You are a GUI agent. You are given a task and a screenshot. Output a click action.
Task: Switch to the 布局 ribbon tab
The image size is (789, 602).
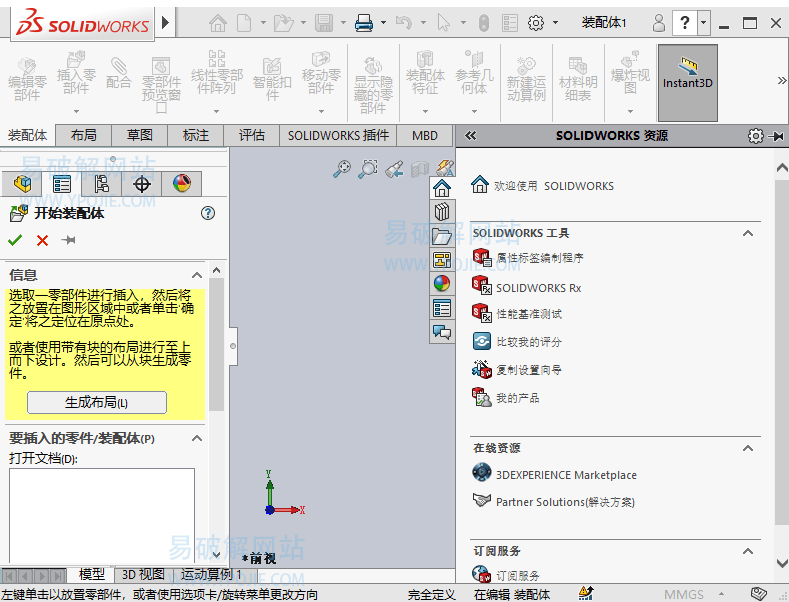click(84, 135)
